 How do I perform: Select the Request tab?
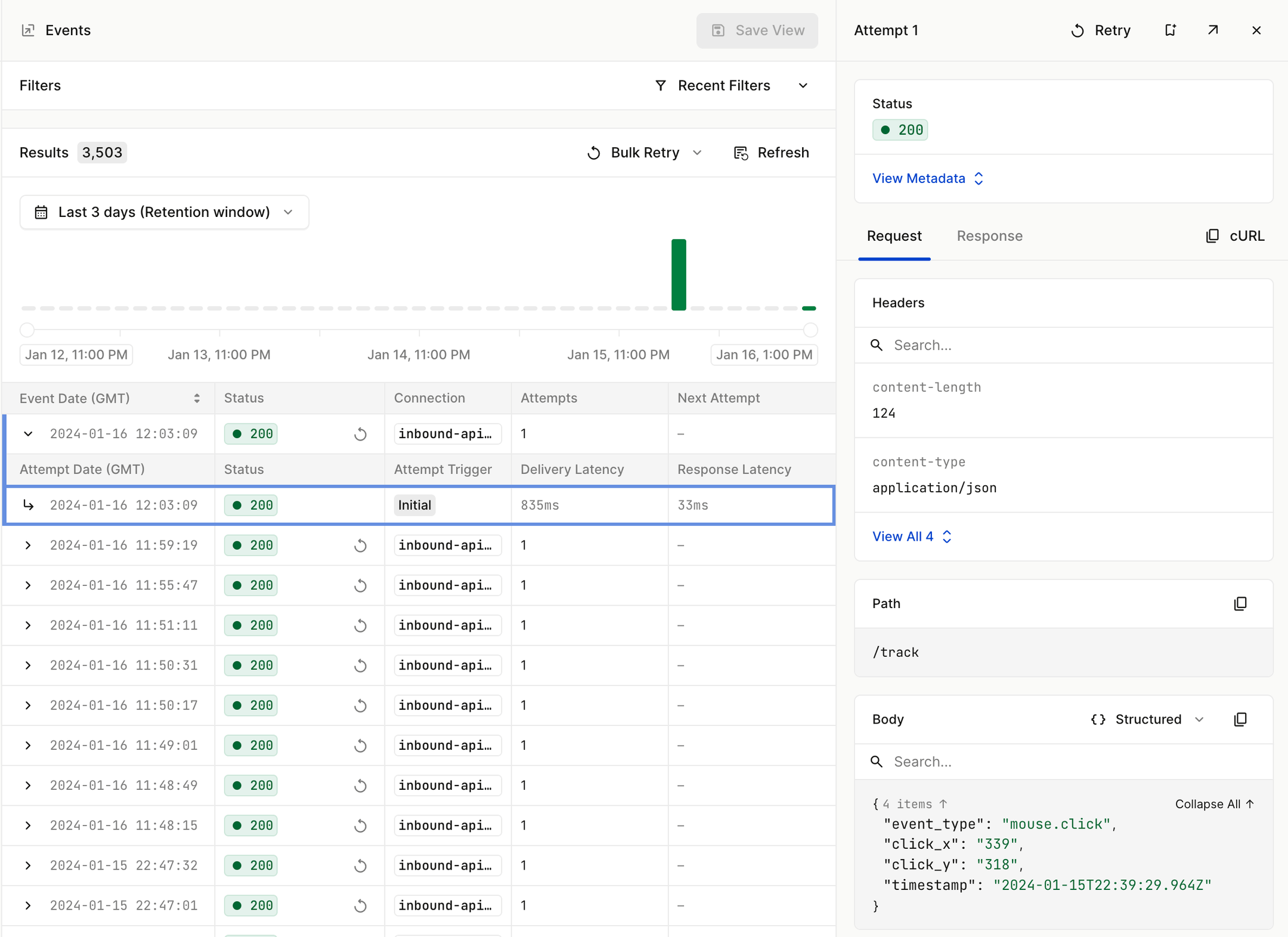894,236
